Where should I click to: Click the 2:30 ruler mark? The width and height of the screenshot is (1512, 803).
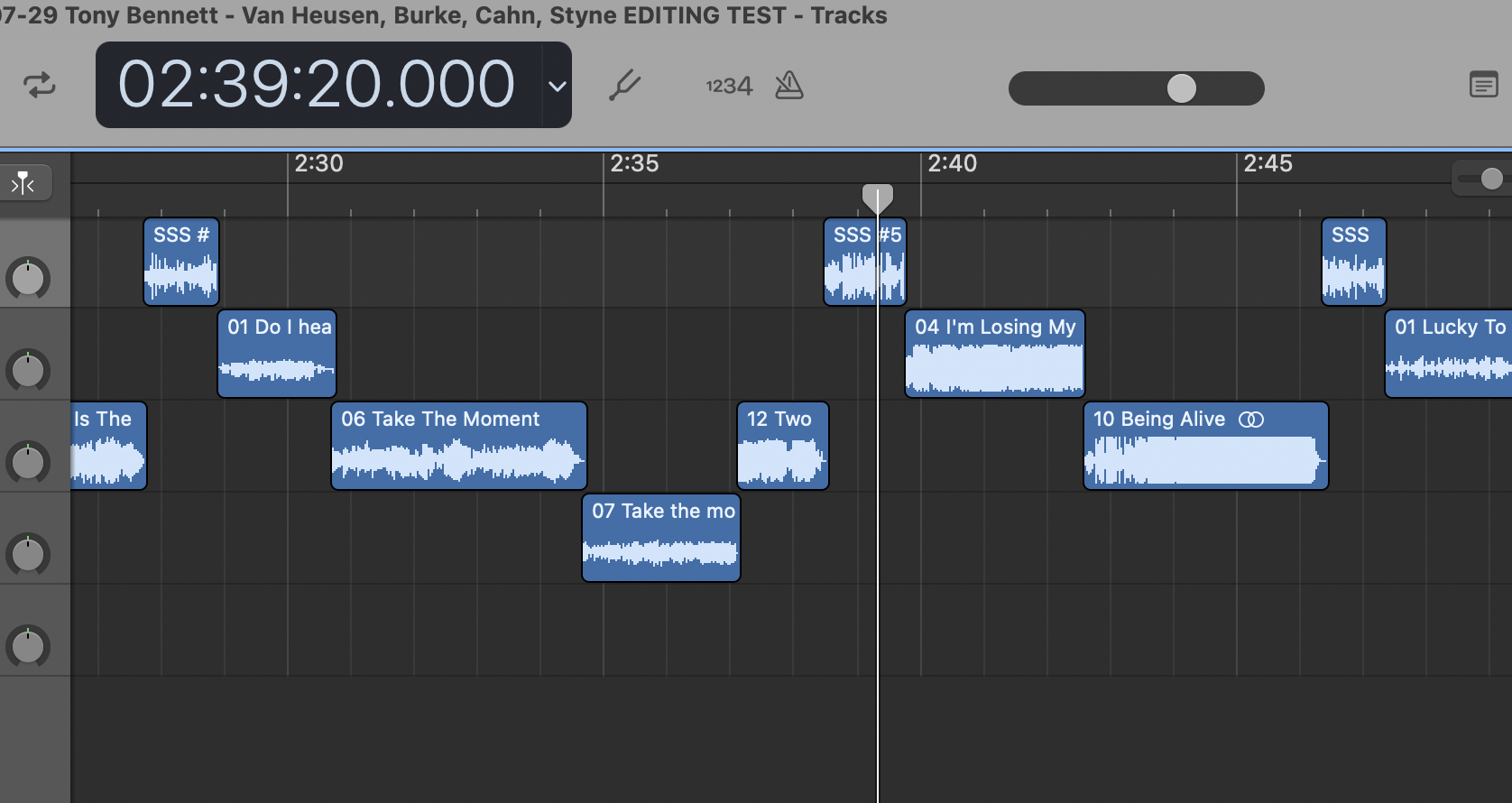(x=318, y=163)
